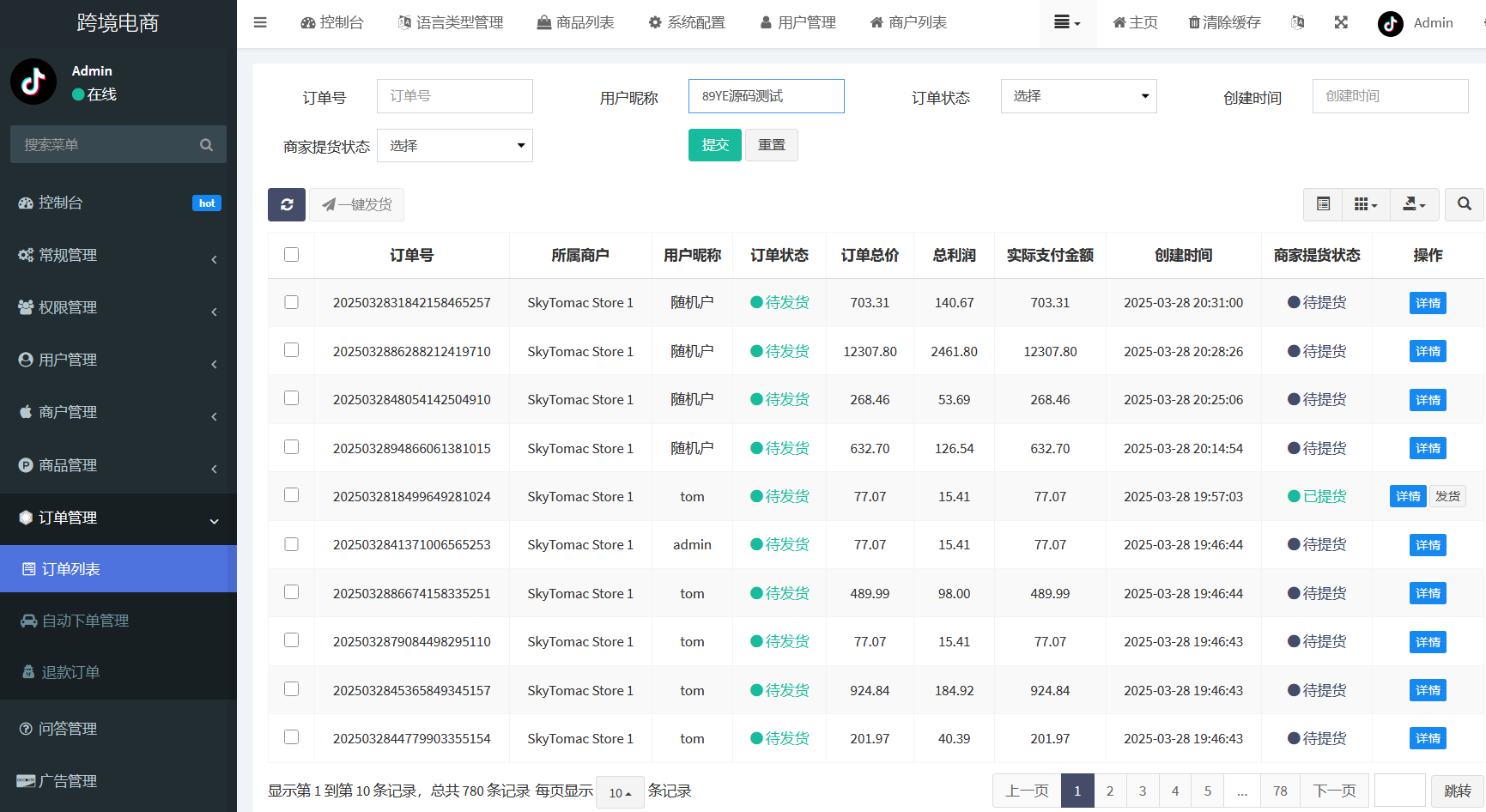Go to page 3 in the pagination
This screenshot has height=812, width=1486.
pos(1143,791)
